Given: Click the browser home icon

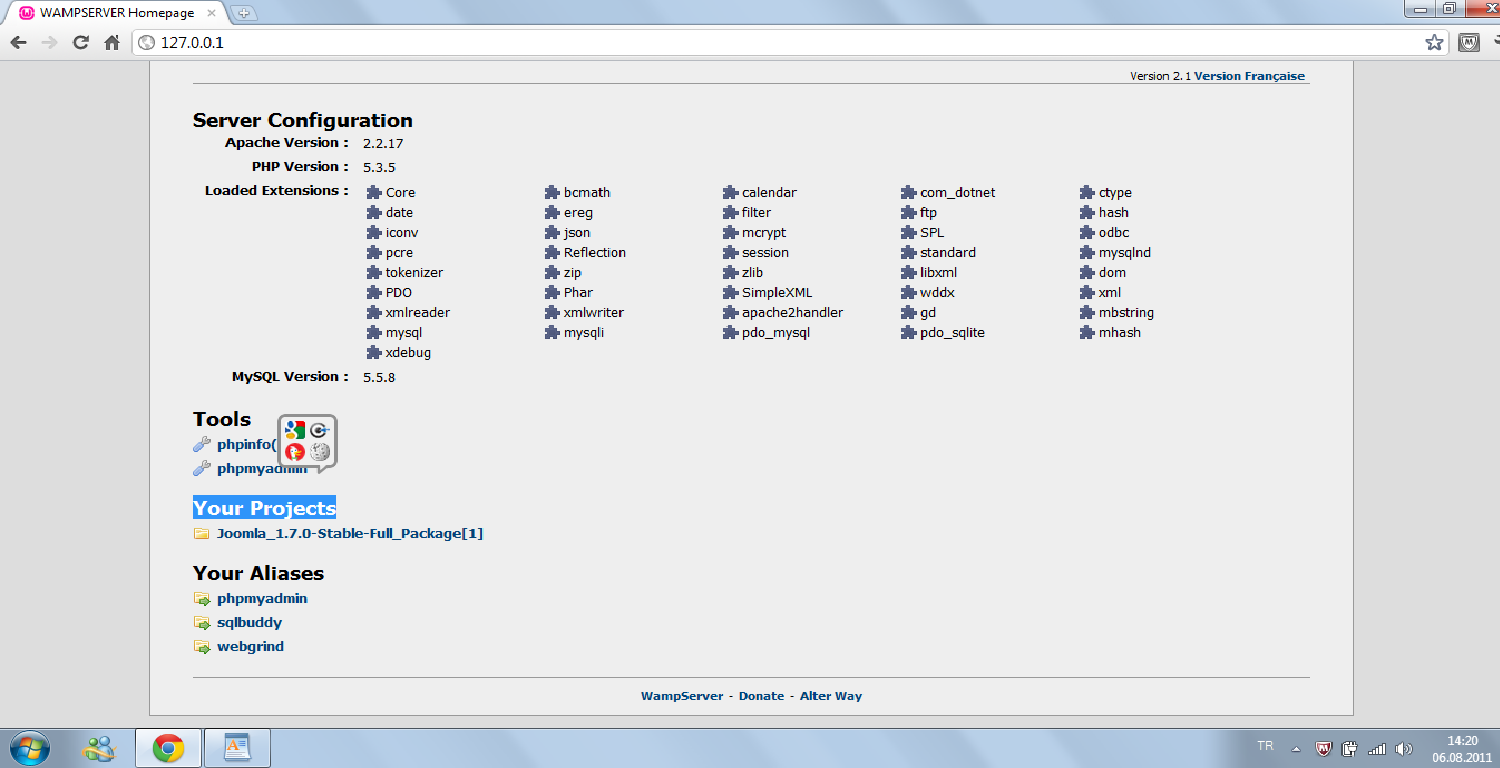Looking at the screenshot, I should (x=112, y=43).
